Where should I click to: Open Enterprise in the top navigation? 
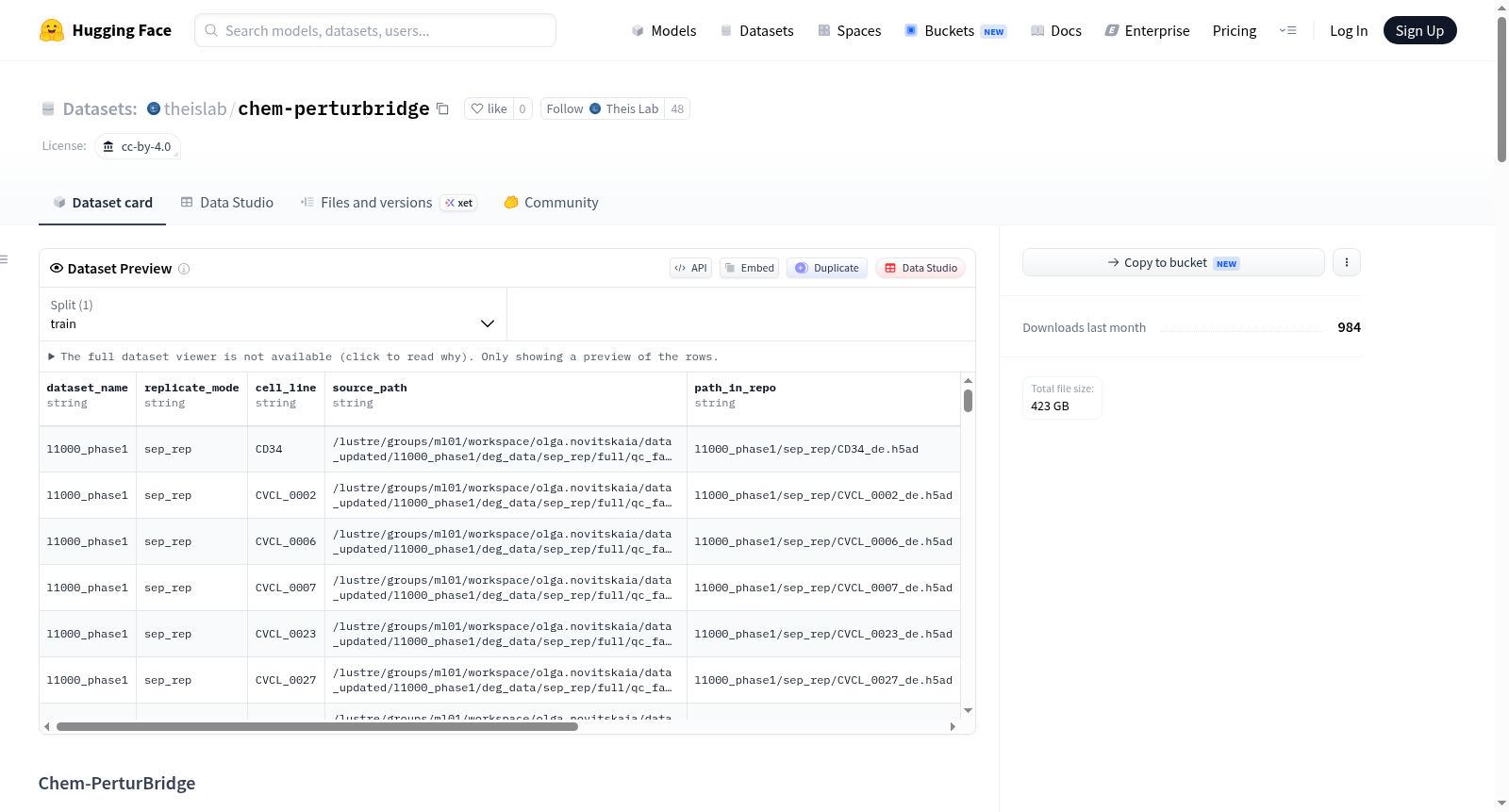pyautogui.click(x=1147, y=30)
